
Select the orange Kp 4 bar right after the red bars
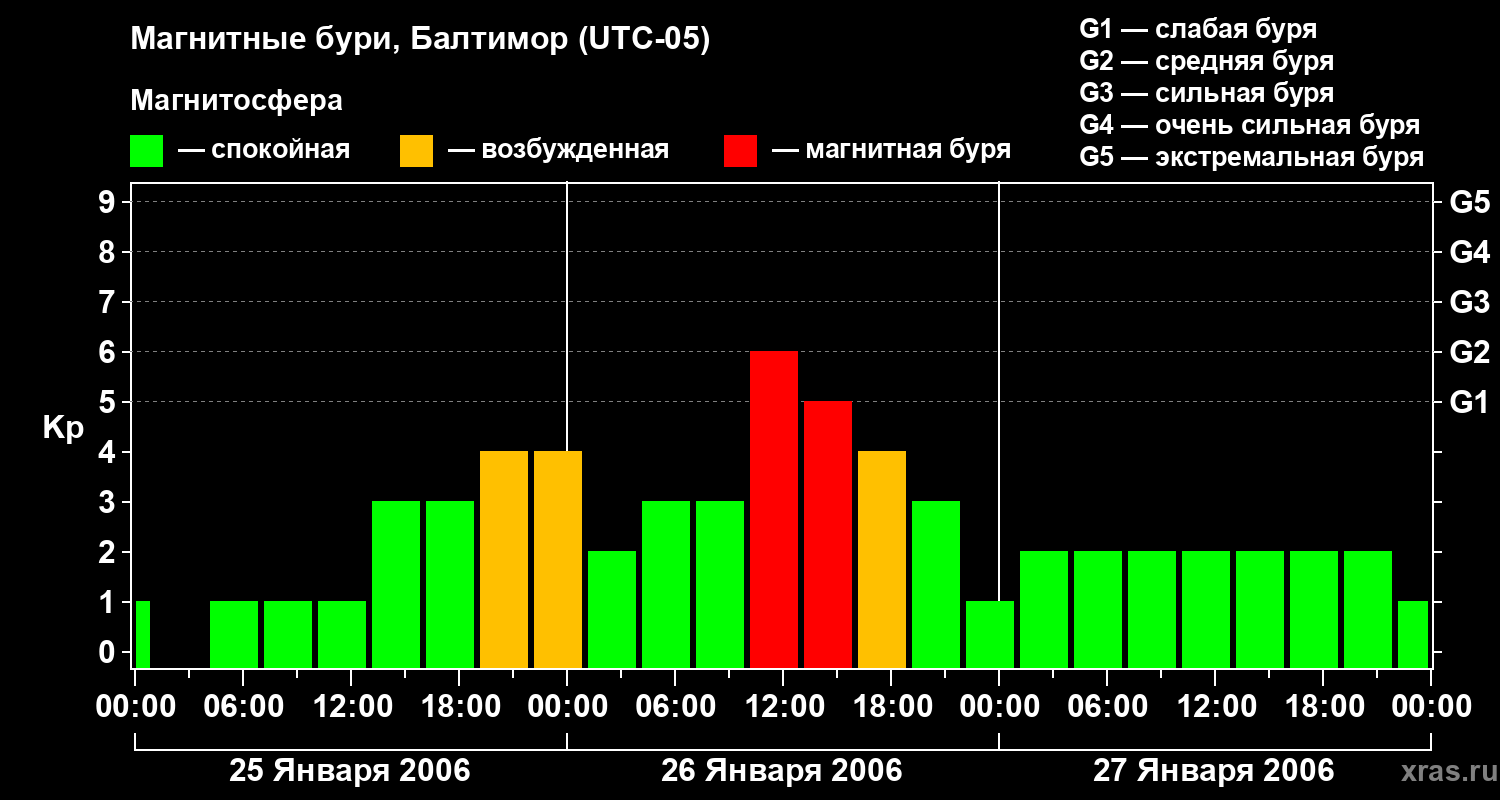(x=882, y=560)
